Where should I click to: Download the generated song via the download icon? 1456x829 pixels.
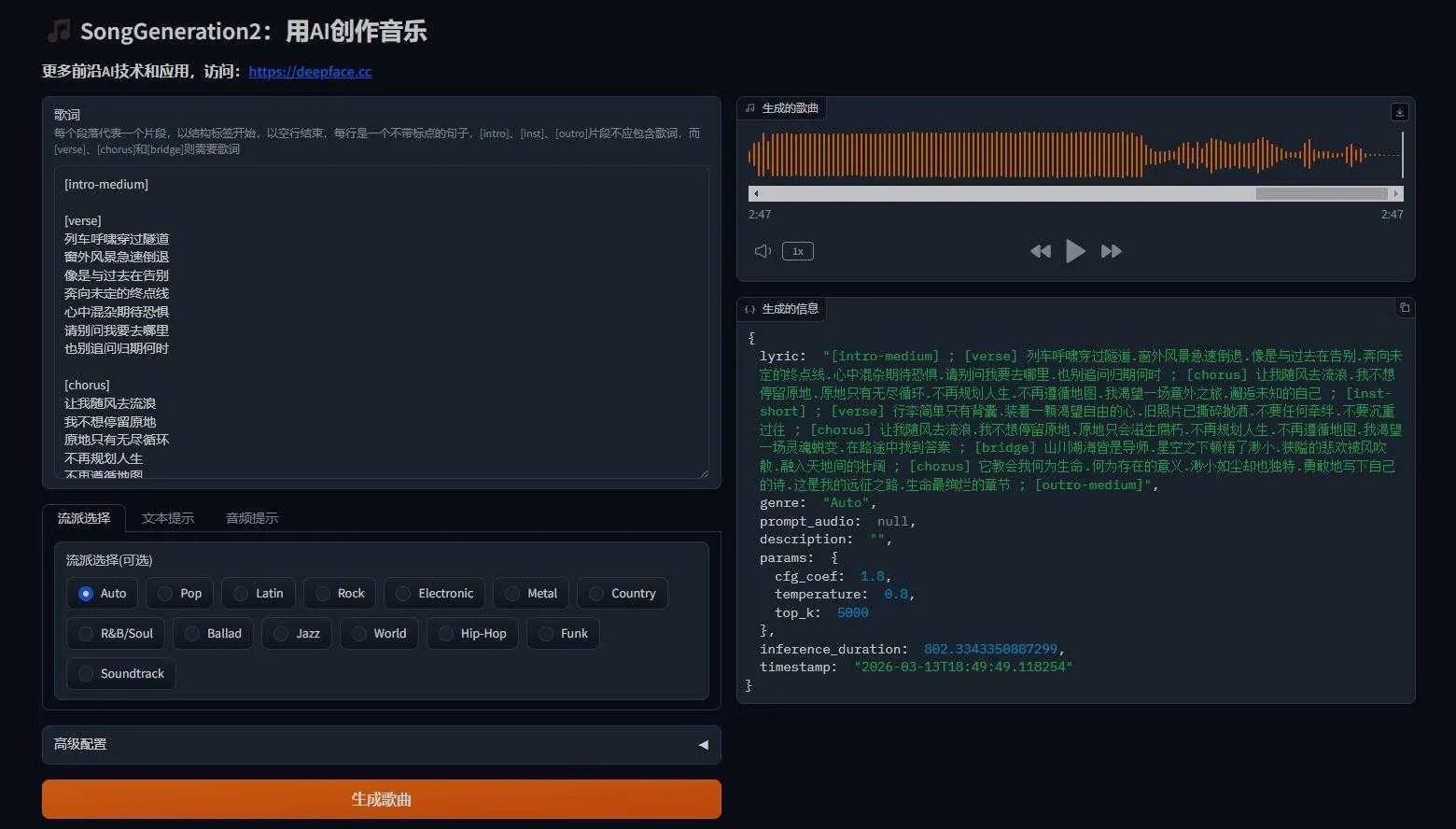click(x=1399, y=111)
